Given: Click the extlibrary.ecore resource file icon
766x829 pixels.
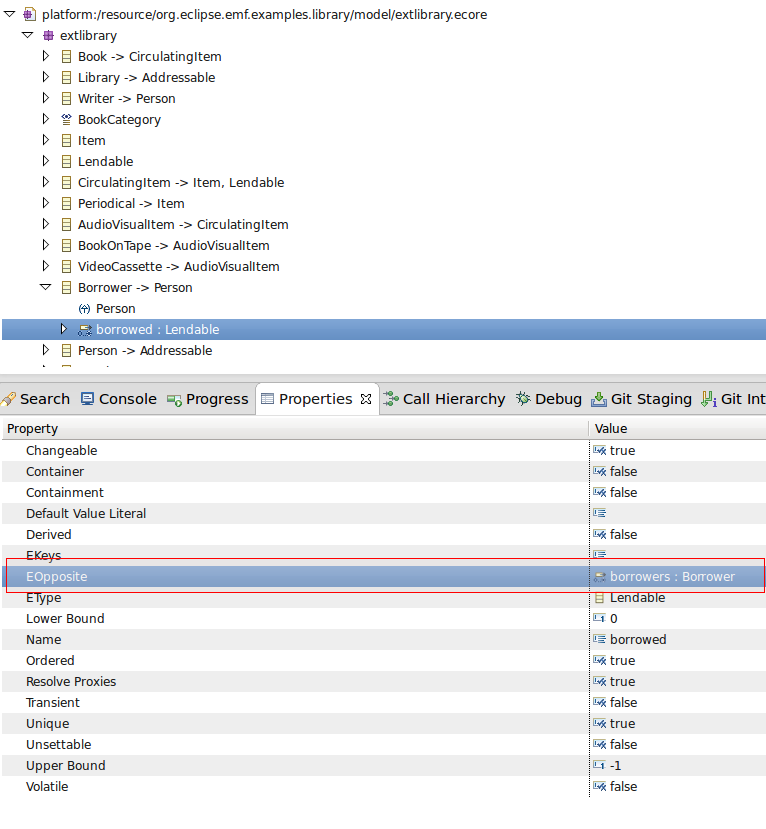Looking at the screenshot, I should (29, 15).
